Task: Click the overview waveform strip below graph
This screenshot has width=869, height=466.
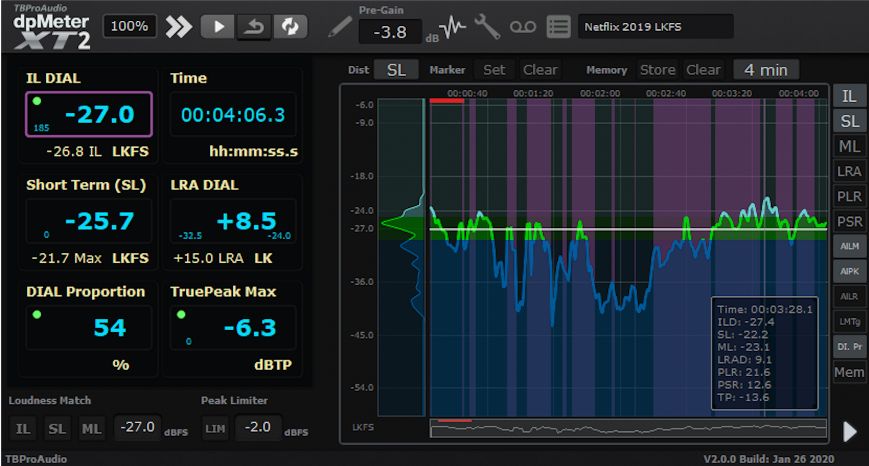Action: [628, 428]
